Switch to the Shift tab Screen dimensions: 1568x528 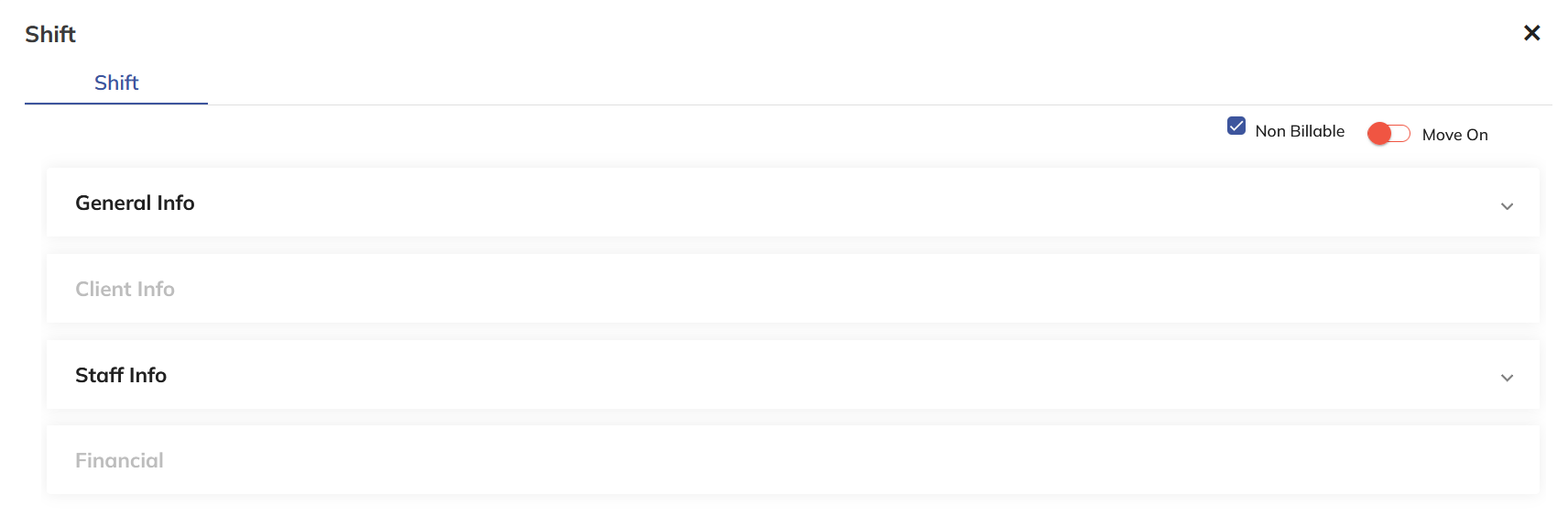[x=116, y=83]
